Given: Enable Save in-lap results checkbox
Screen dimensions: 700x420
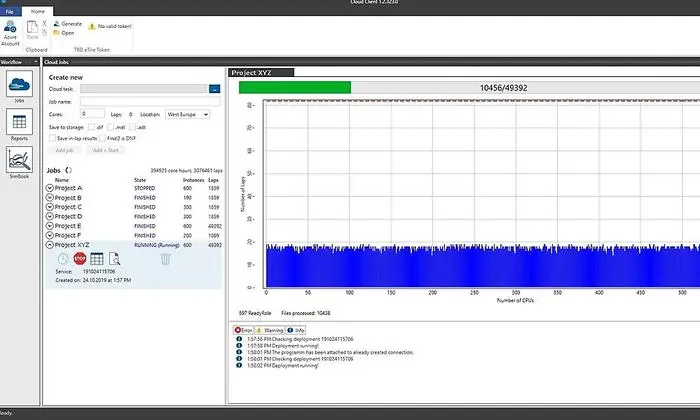Looking at the screenshot, I should point(52,138).
